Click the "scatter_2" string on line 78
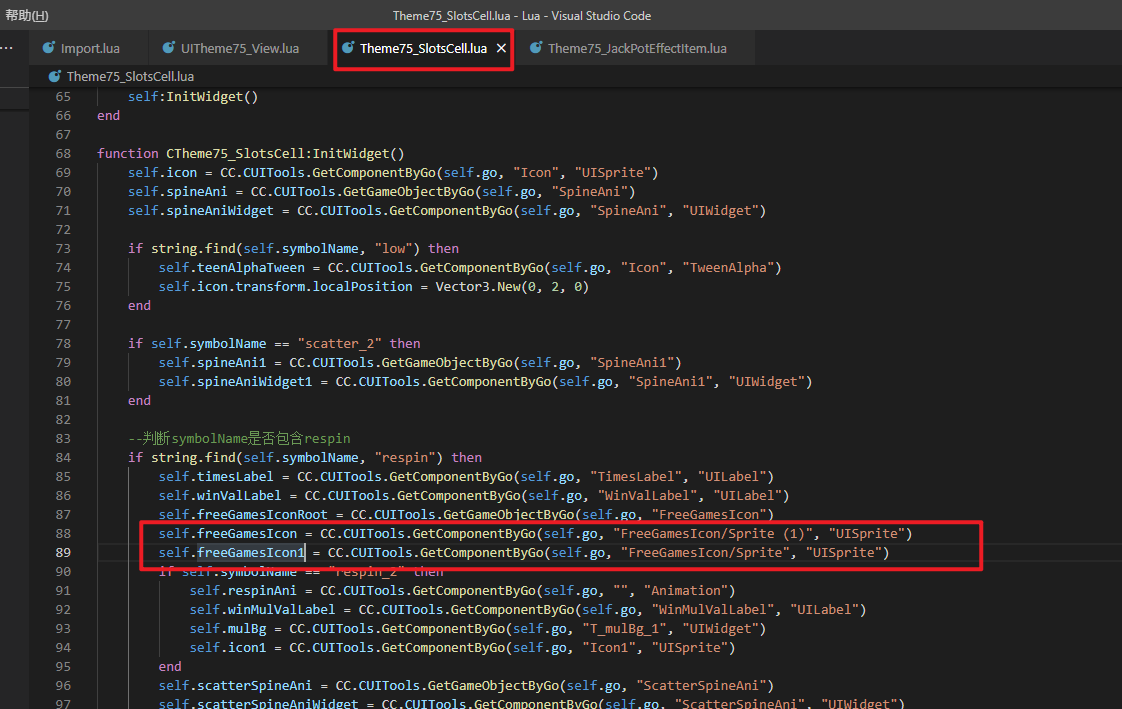The width and height of the screenshot is (1122, 709). click(x=343, y=344)
